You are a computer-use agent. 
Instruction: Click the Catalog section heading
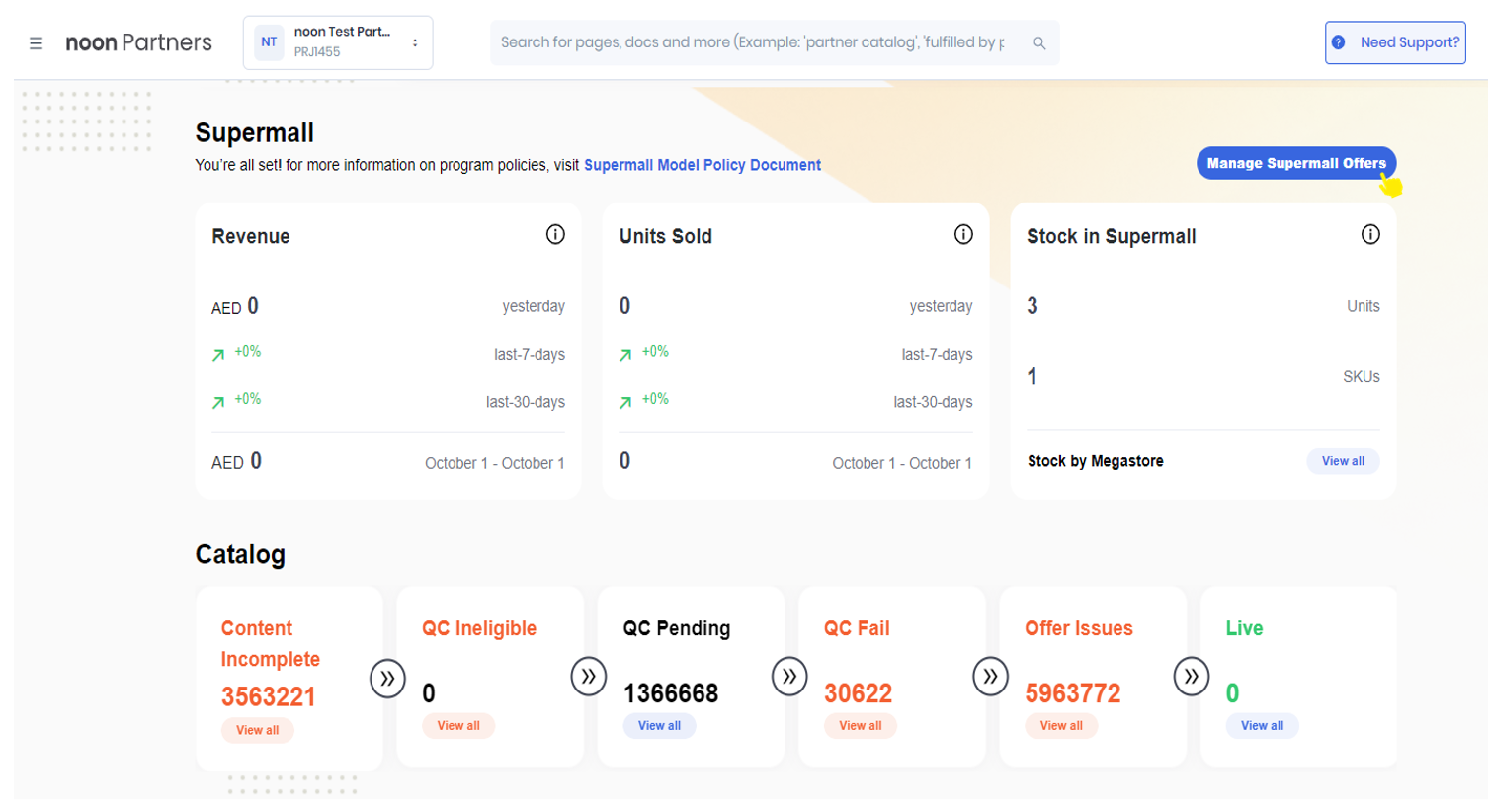pos(240,554)
